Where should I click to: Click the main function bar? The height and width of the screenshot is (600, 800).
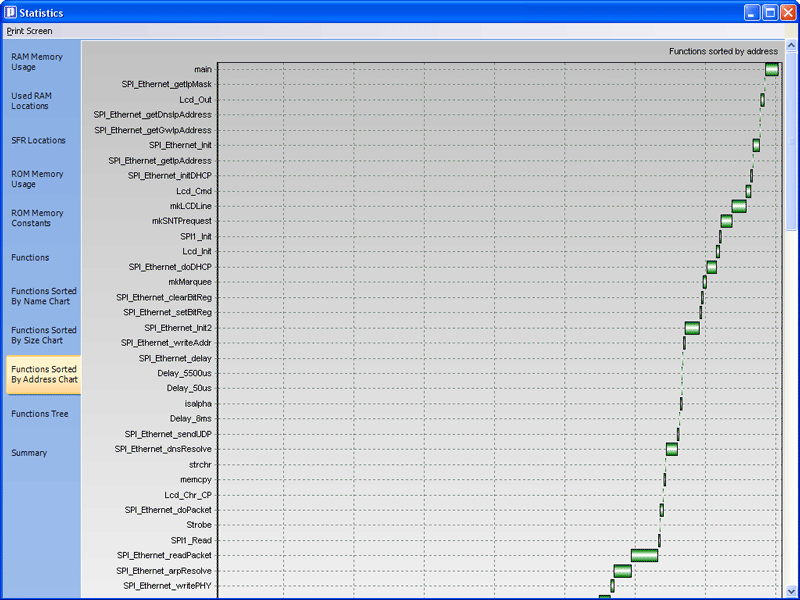point(771,69)
